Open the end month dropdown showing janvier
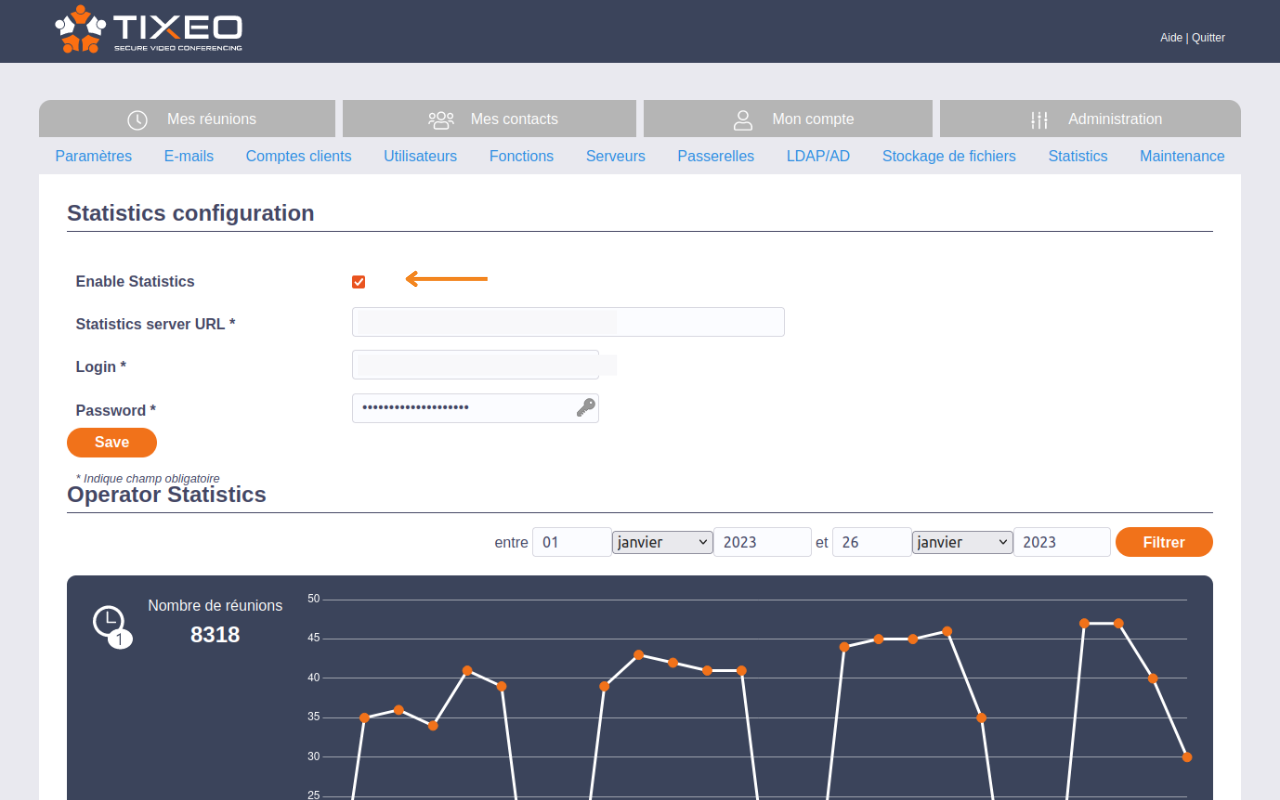 (962, 542)
